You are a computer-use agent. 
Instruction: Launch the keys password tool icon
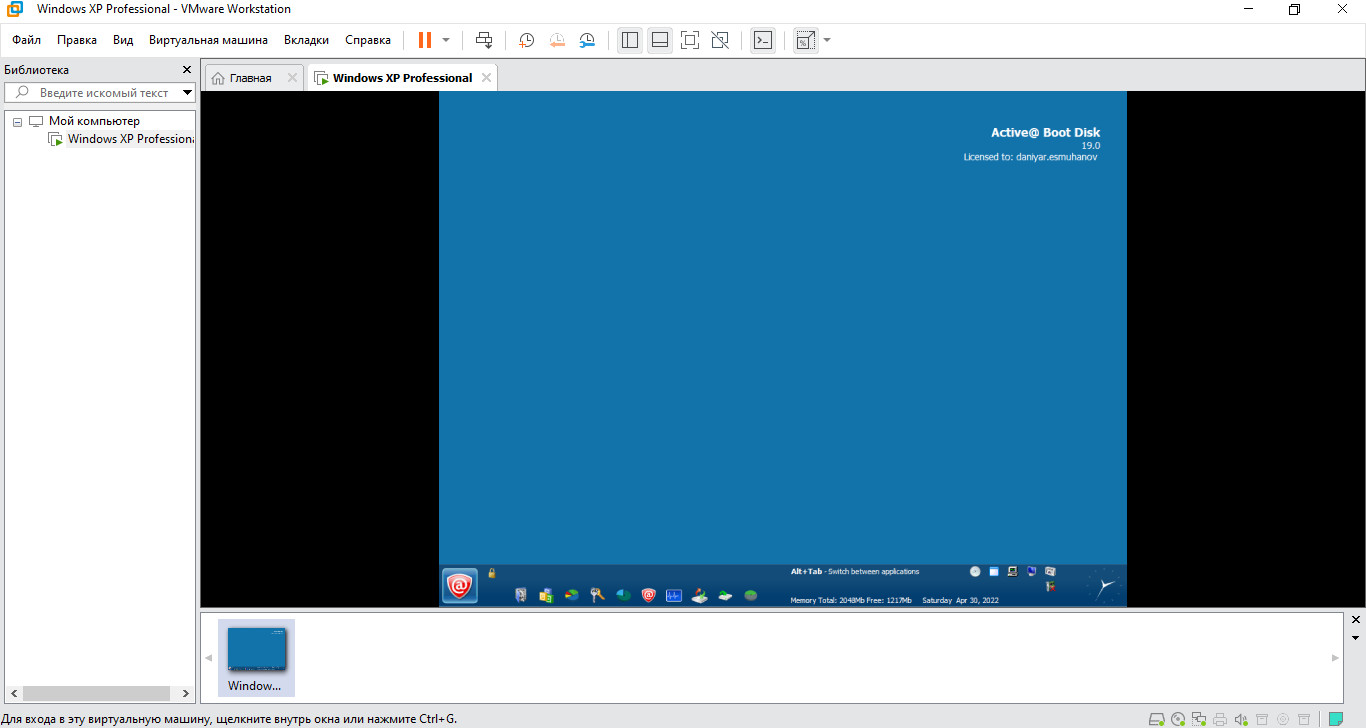coord(598,595)
